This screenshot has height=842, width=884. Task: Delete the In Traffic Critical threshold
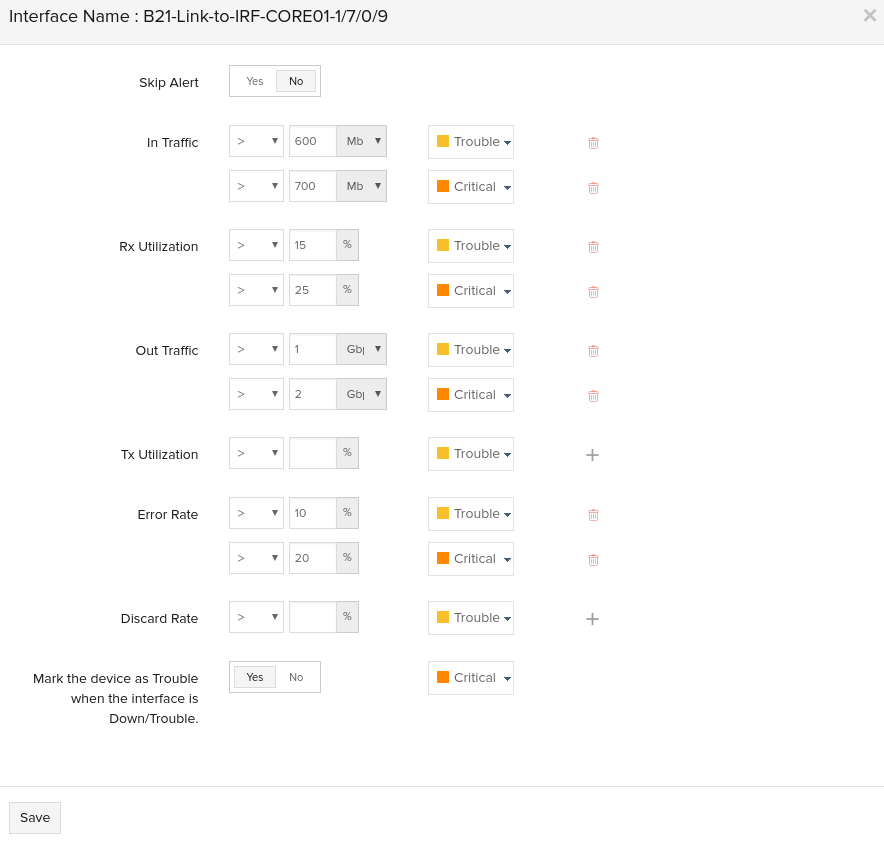click(593, 188)
